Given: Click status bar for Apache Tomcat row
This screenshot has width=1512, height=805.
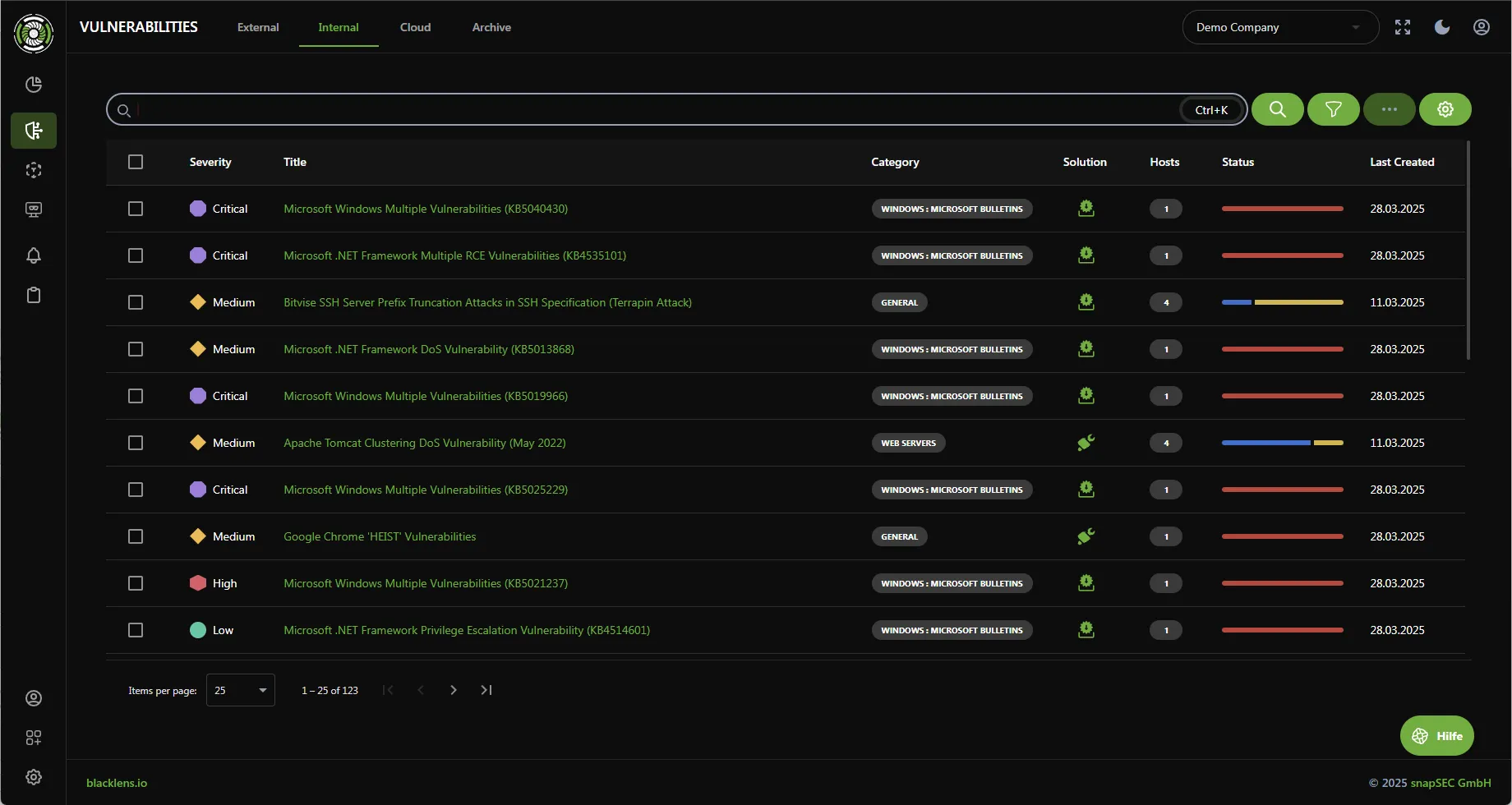Looking at the screenshot, I should 1283,443.
